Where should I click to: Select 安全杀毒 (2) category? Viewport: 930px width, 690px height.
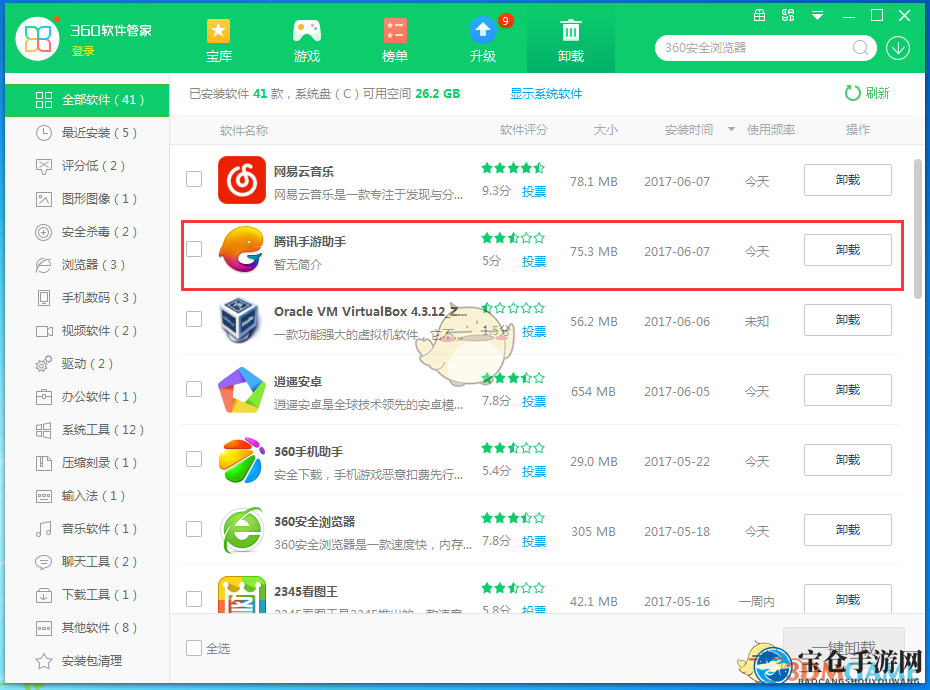87,232
